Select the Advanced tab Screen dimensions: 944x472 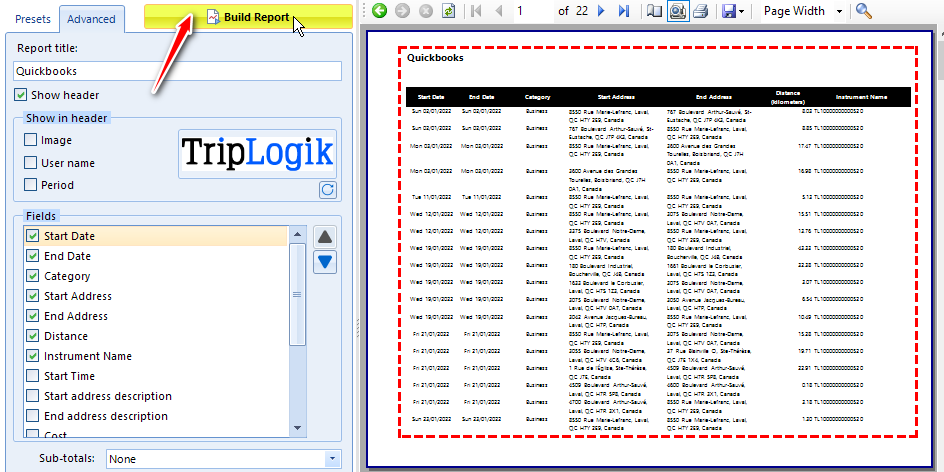[x=92, y=19]
